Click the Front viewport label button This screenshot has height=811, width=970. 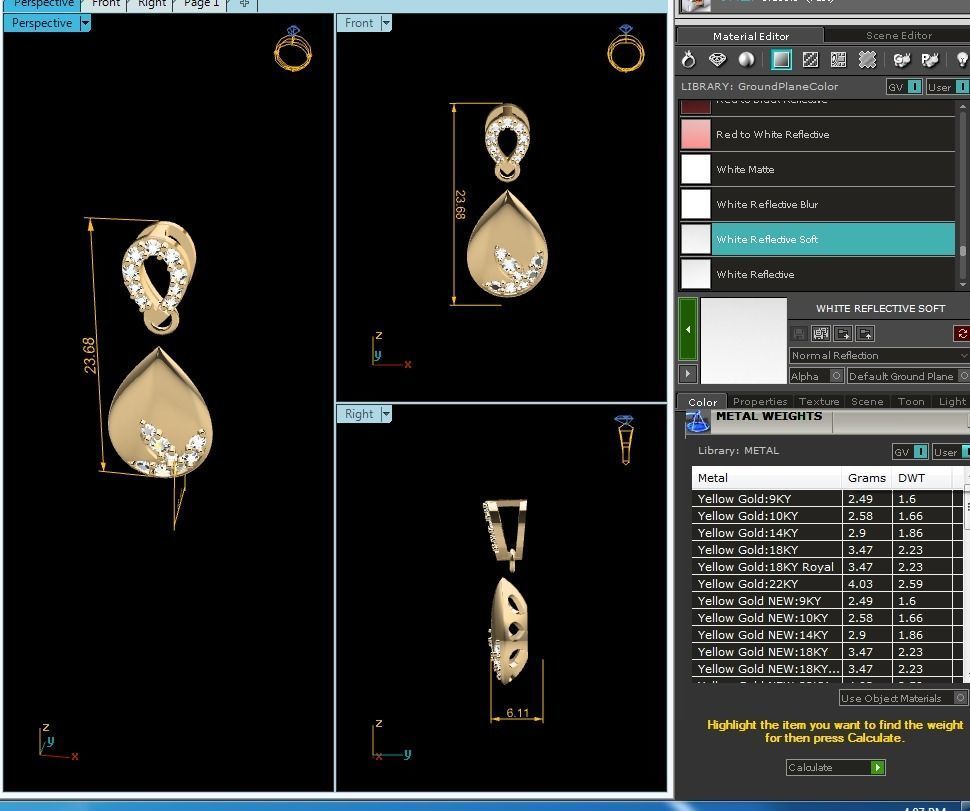pyautogui.click(x=359, y=24)
